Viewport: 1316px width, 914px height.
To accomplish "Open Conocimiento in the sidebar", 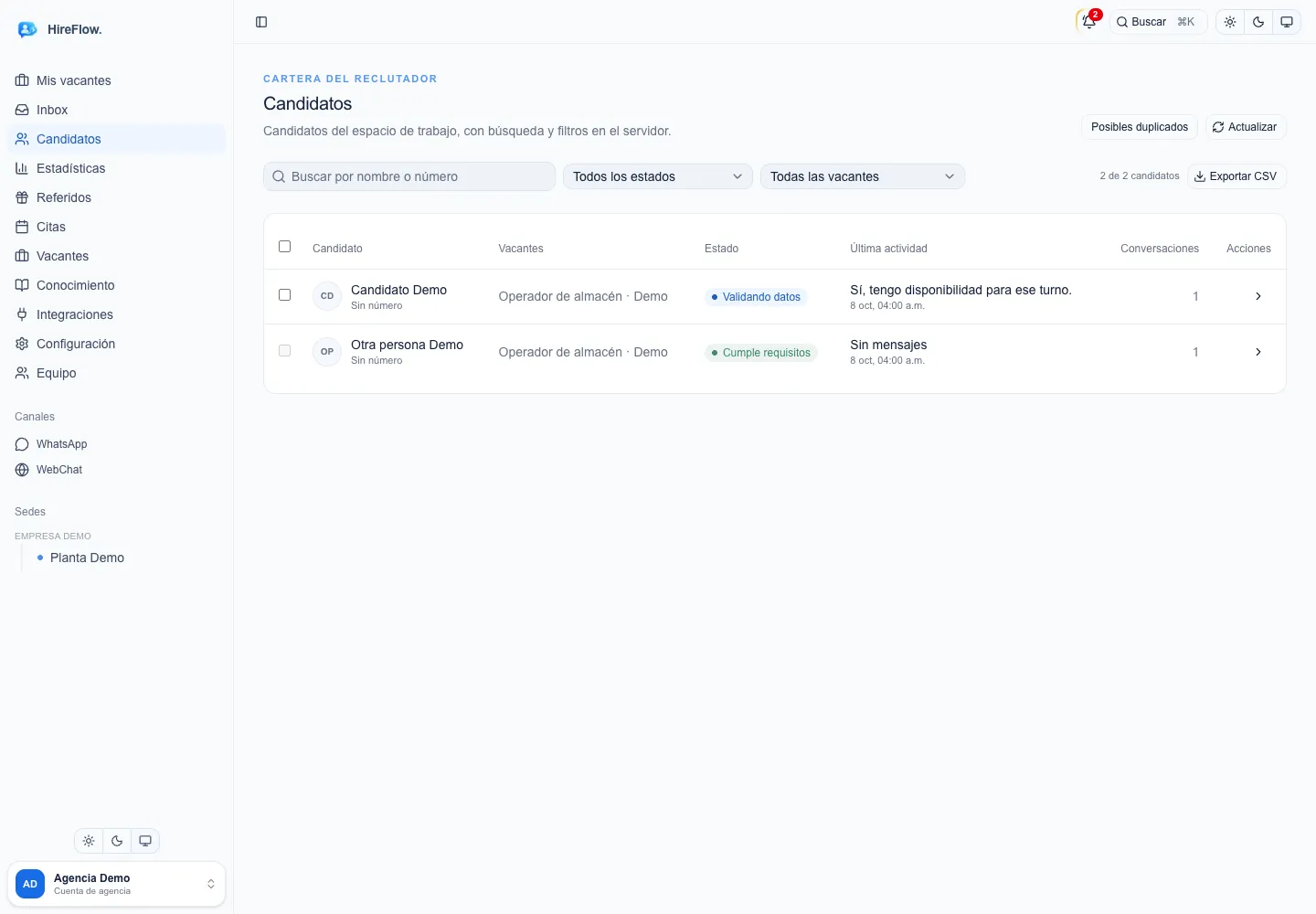I will tap(116, 285).
